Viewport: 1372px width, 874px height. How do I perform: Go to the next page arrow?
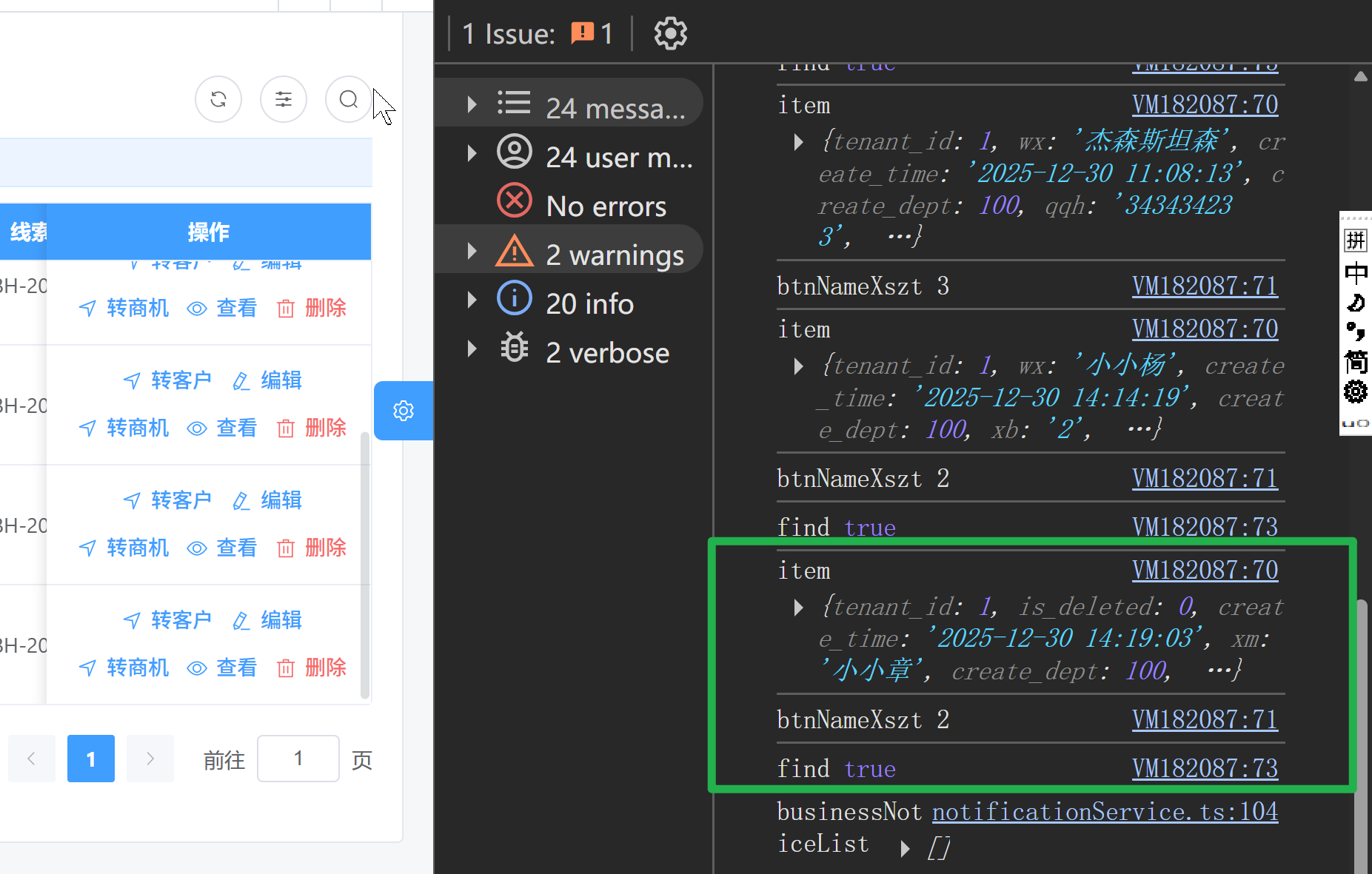pos(150,759)
